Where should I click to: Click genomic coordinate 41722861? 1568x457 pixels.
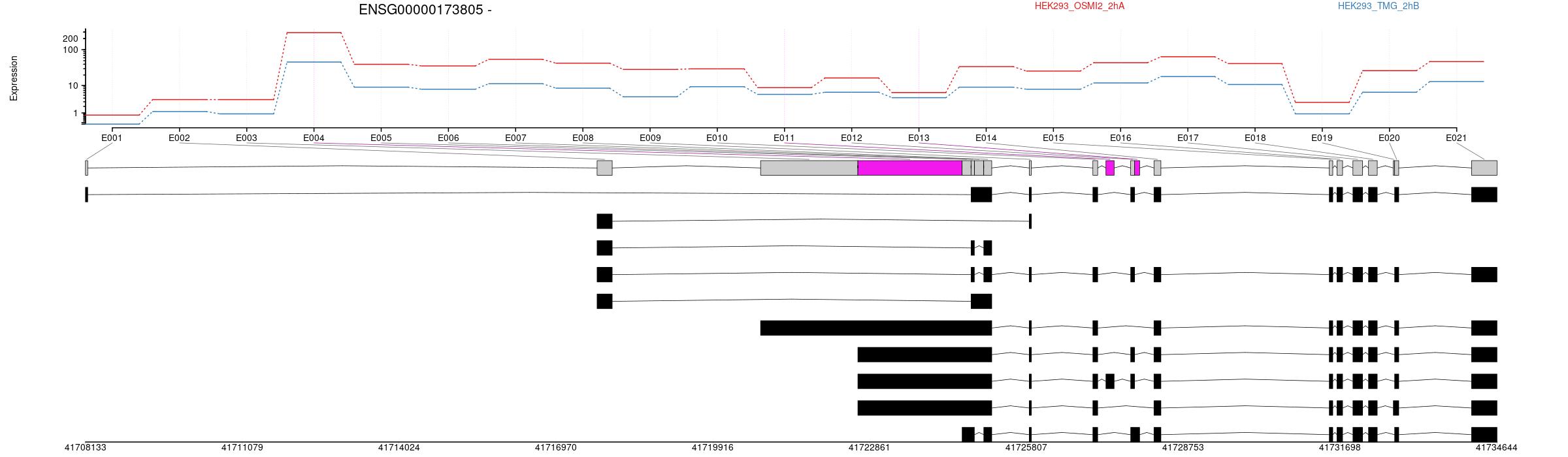tap(869, 448)
